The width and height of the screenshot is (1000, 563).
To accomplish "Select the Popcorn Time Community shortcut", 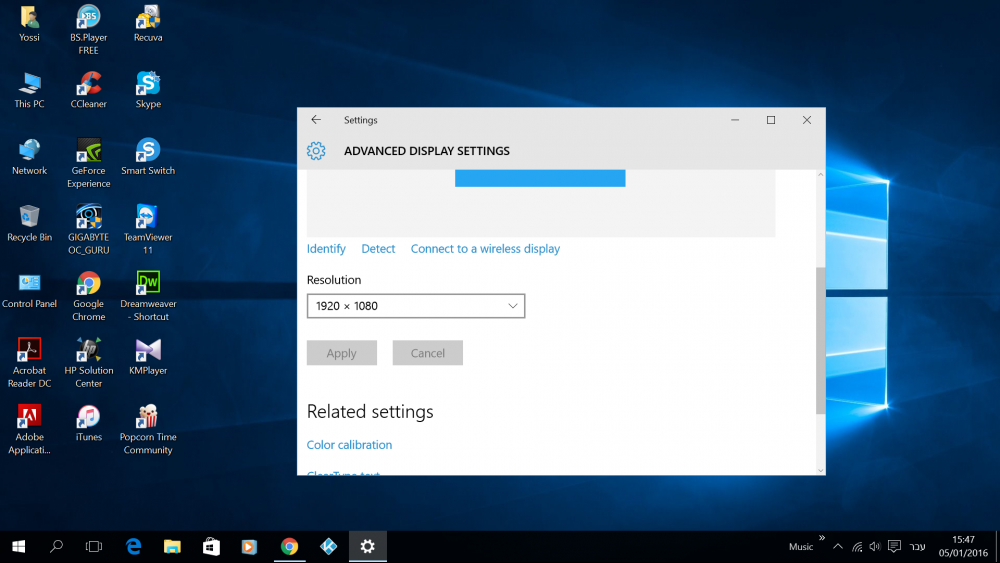I will [x=148, y=430].
